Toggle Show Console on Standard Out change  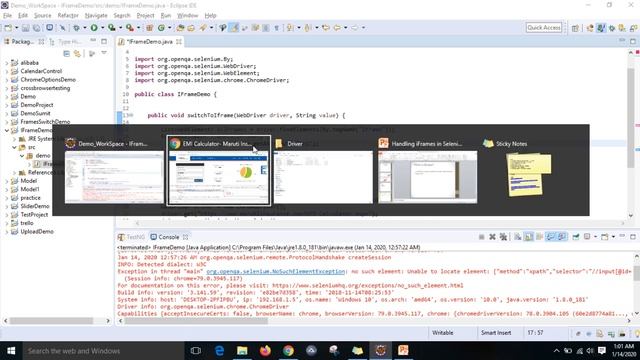(x=551, y=237)
